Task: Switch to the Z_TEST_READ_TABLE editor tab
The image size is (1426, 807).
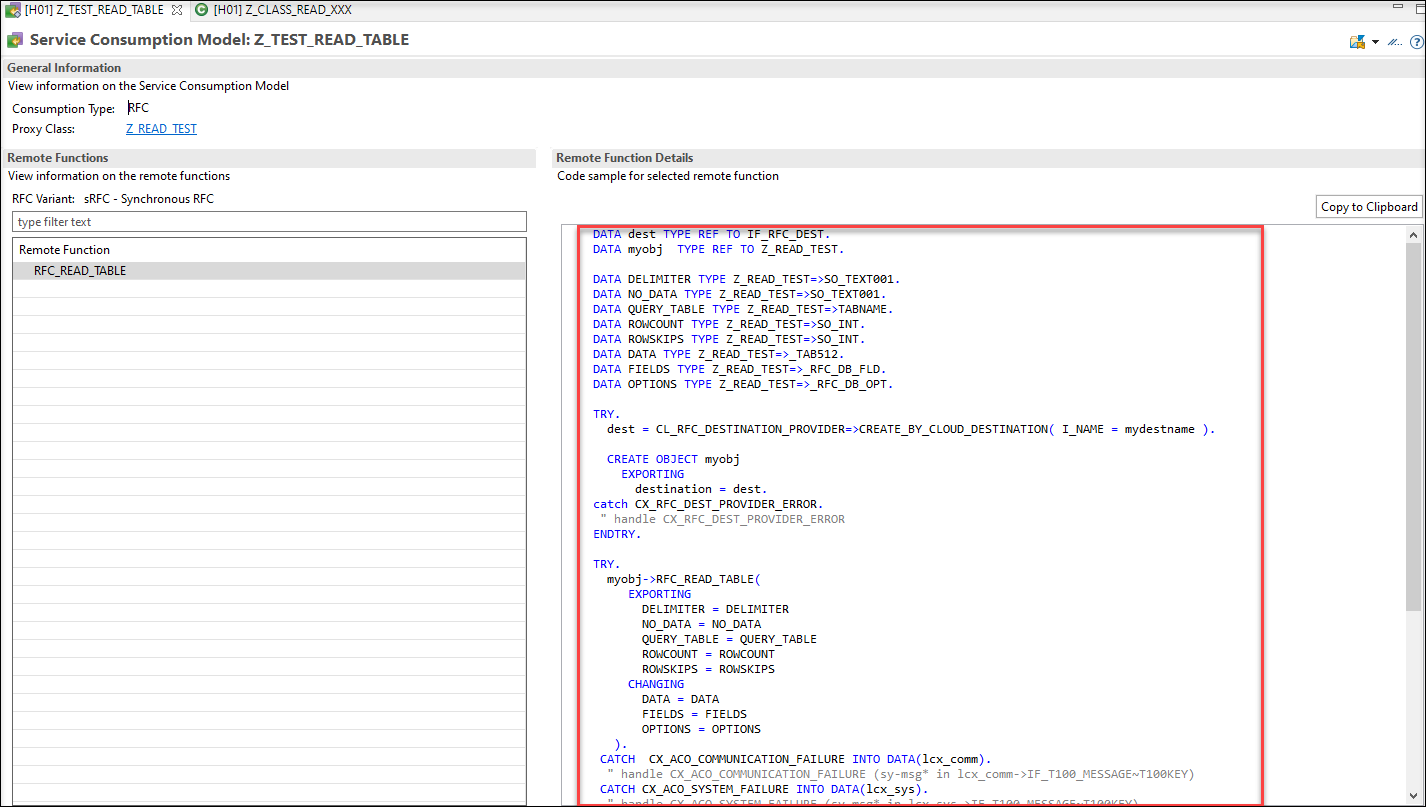Action: 93,9
